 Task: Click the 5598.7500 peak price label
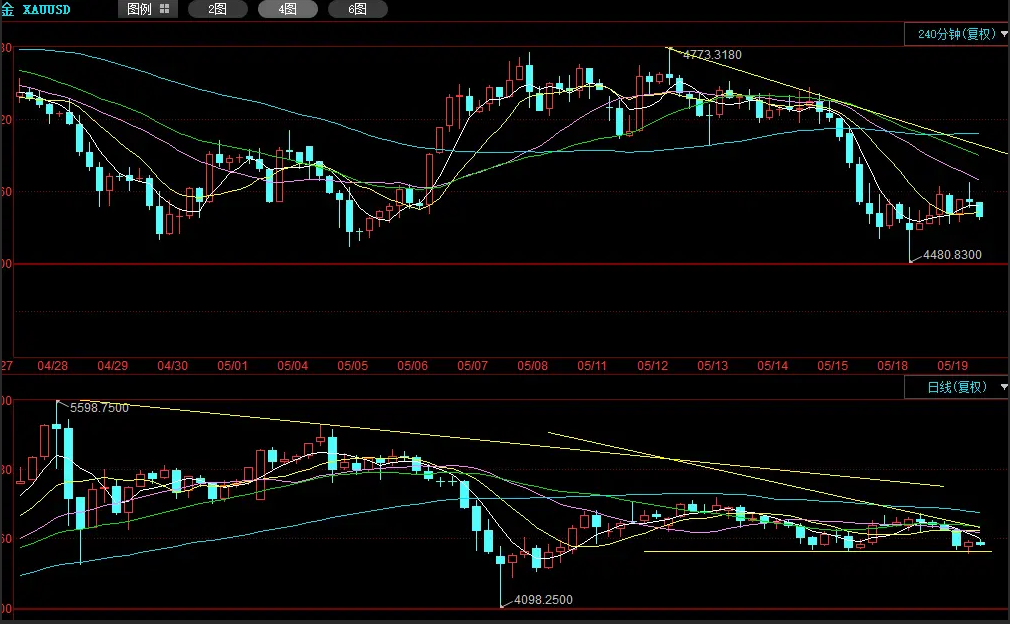(99, 408)
